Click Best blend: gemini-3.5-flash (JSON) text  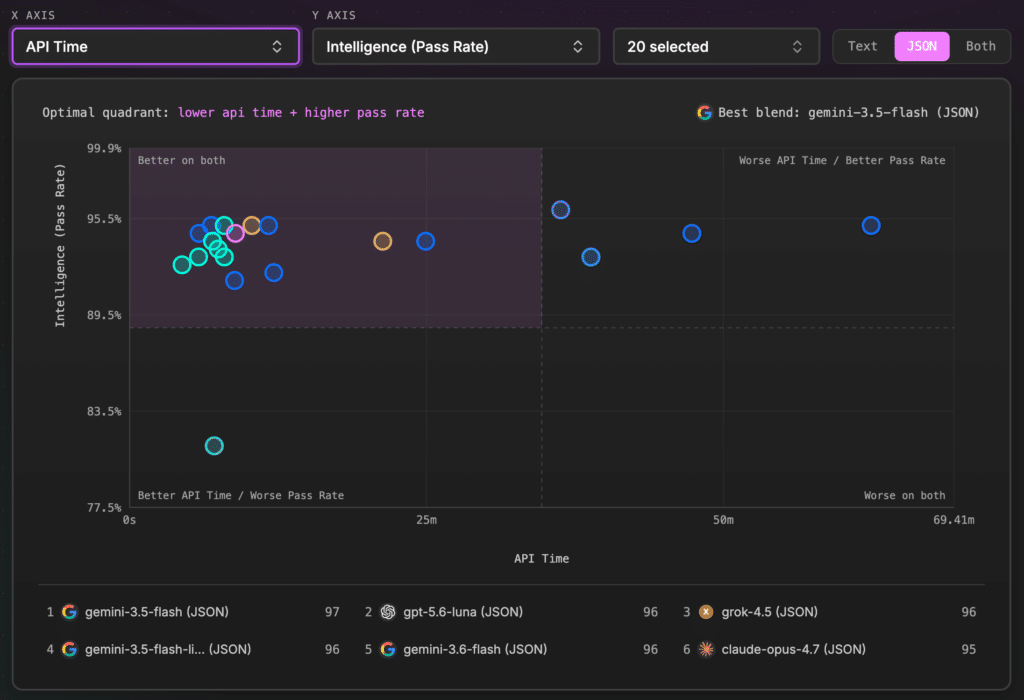848,112
